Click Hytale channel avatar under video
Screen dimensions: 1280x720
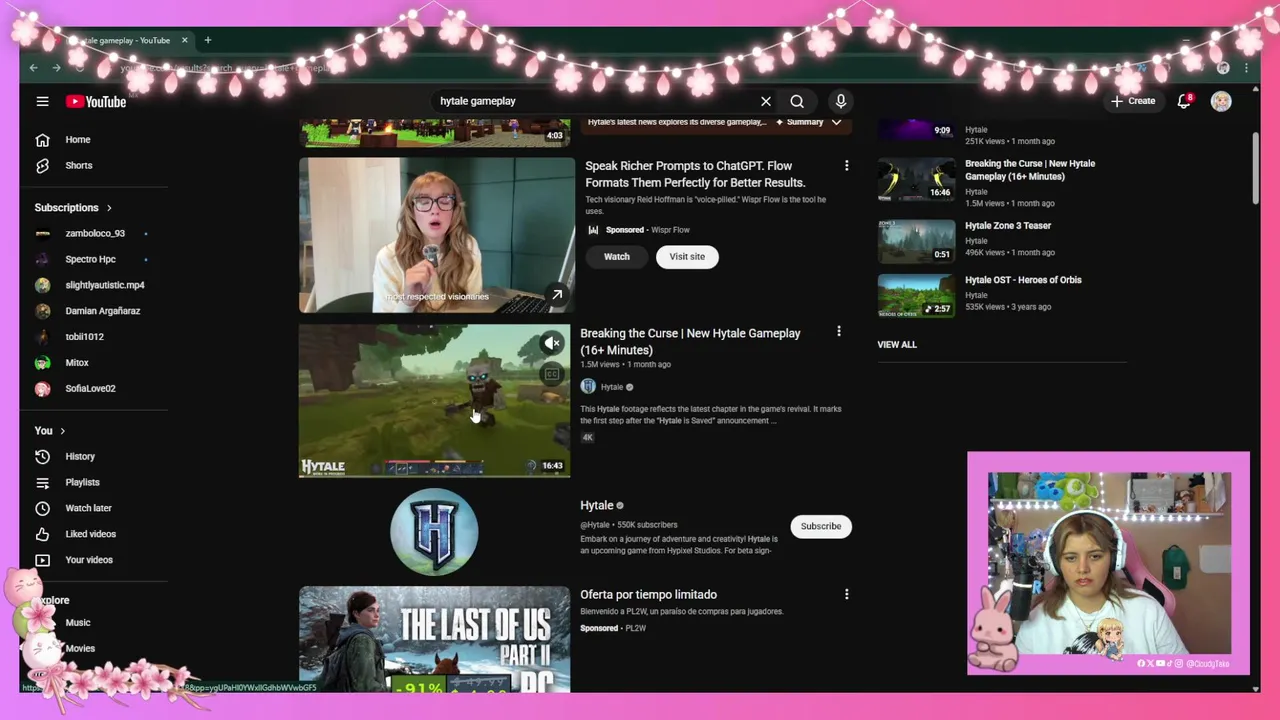click(x=588, y=387)
